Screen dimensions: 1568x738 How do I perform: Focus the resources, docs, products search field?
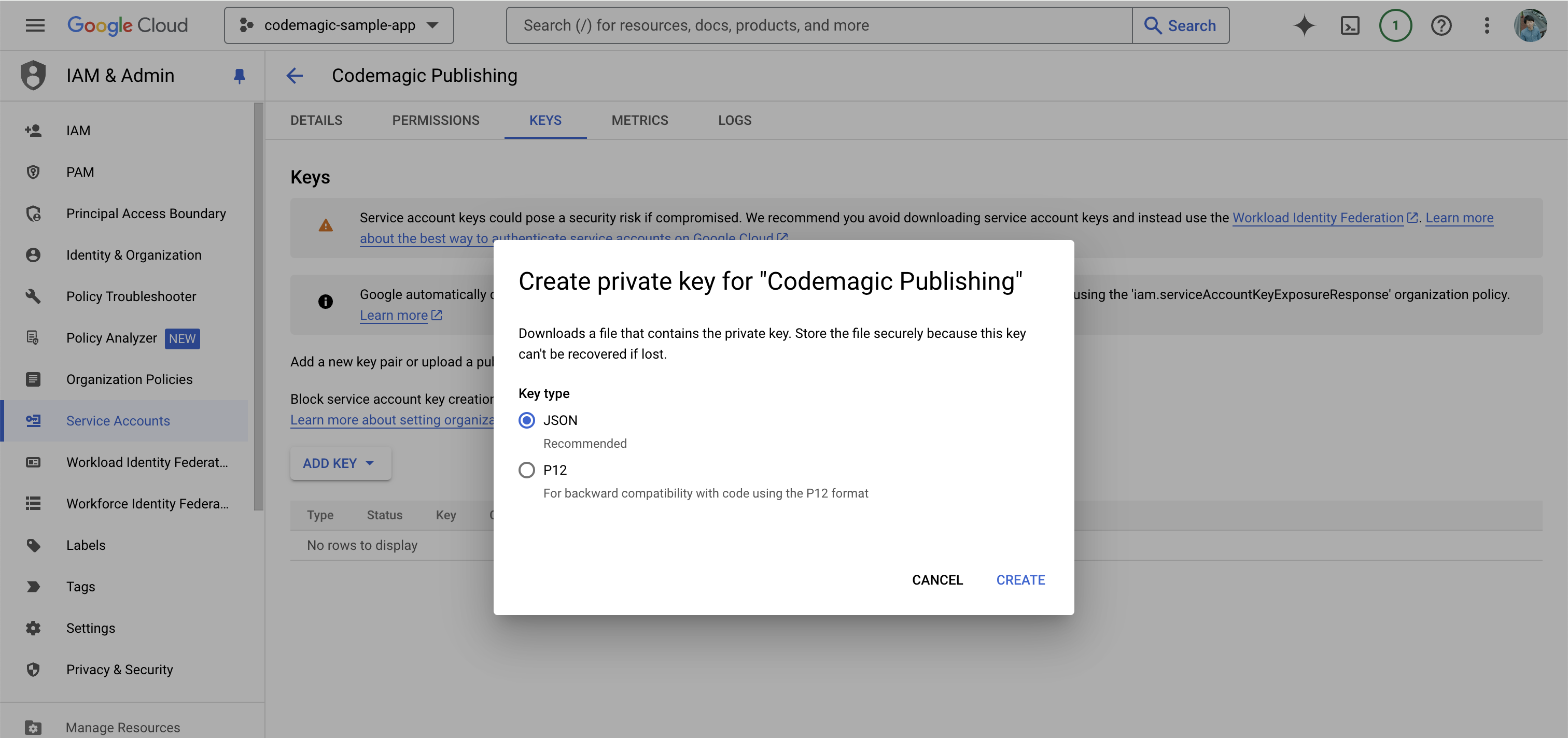point(818,25)
